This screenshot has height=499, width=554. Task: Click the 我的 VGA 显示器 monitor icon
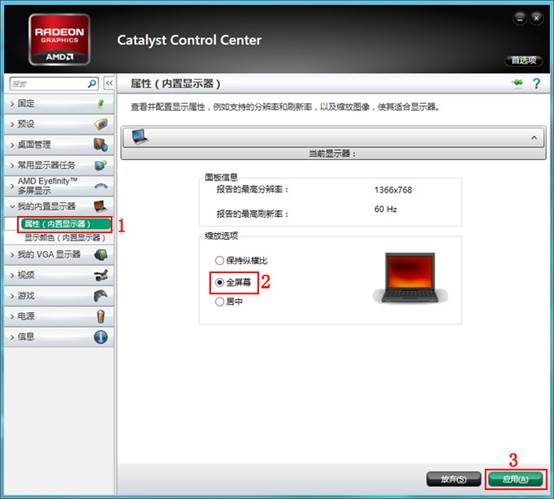pos(101,254)
